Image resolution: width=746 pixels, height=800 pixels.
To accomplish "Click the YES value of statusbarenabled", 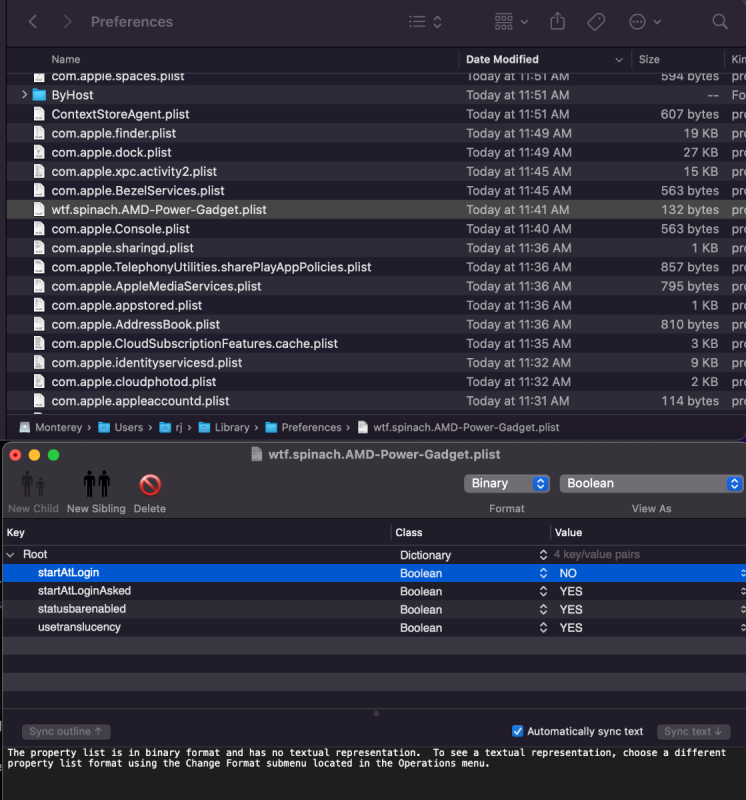I will click(x=570, y=610).
